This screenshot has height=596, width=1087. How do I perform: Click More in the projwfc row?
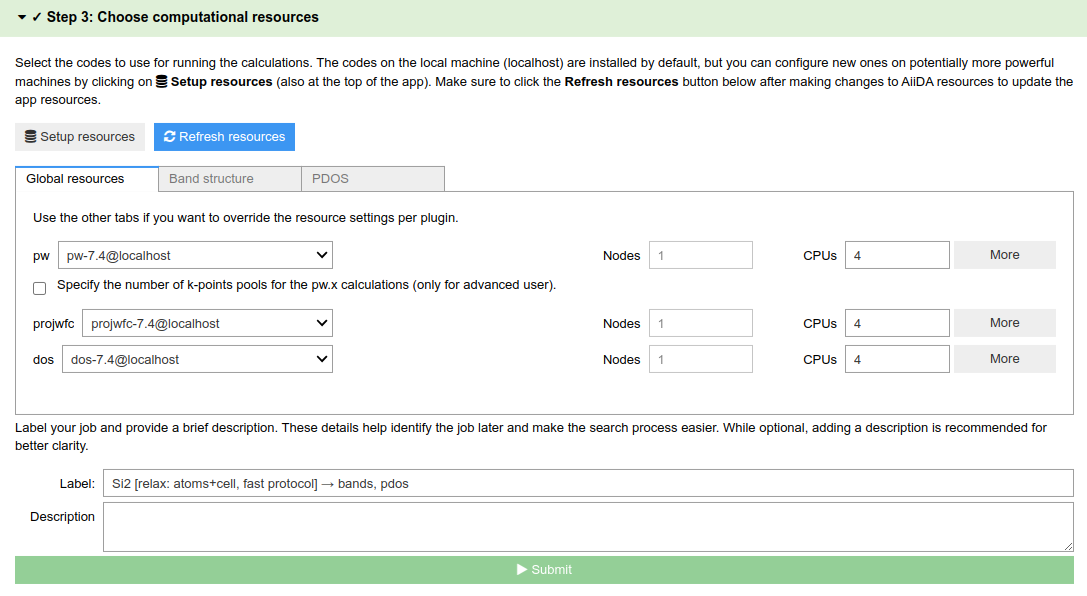[x=1004, y=322]
